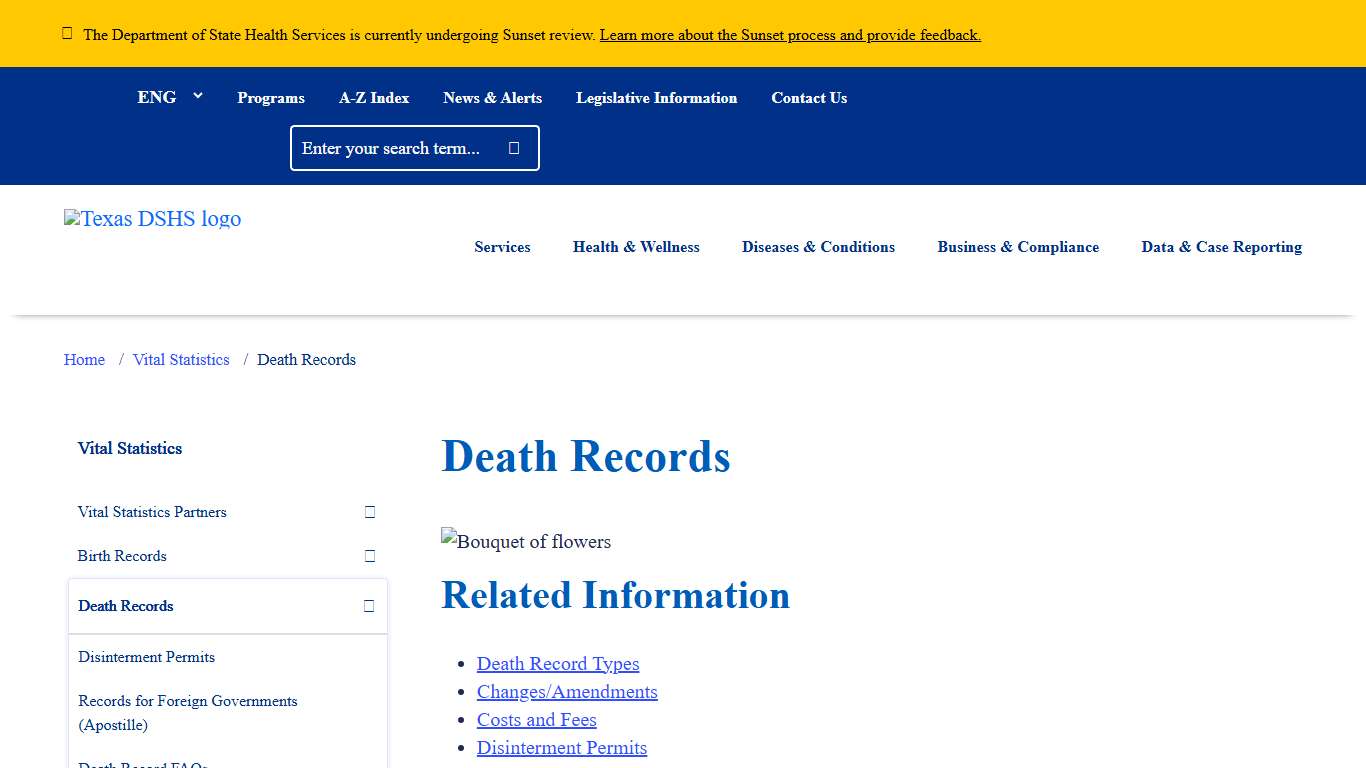Click the Bouquet of flowers image placeholder

(525, 542)
